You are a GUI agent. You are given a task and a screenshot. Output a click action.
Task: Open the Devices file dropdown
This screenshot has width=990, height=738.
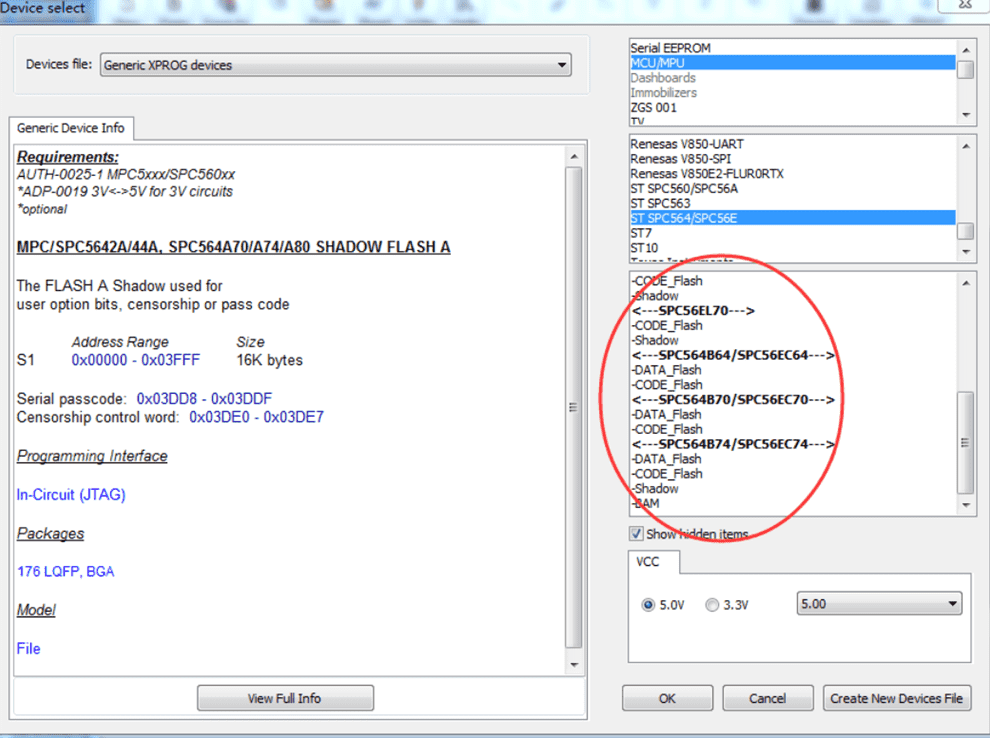(x=335, y=65)
